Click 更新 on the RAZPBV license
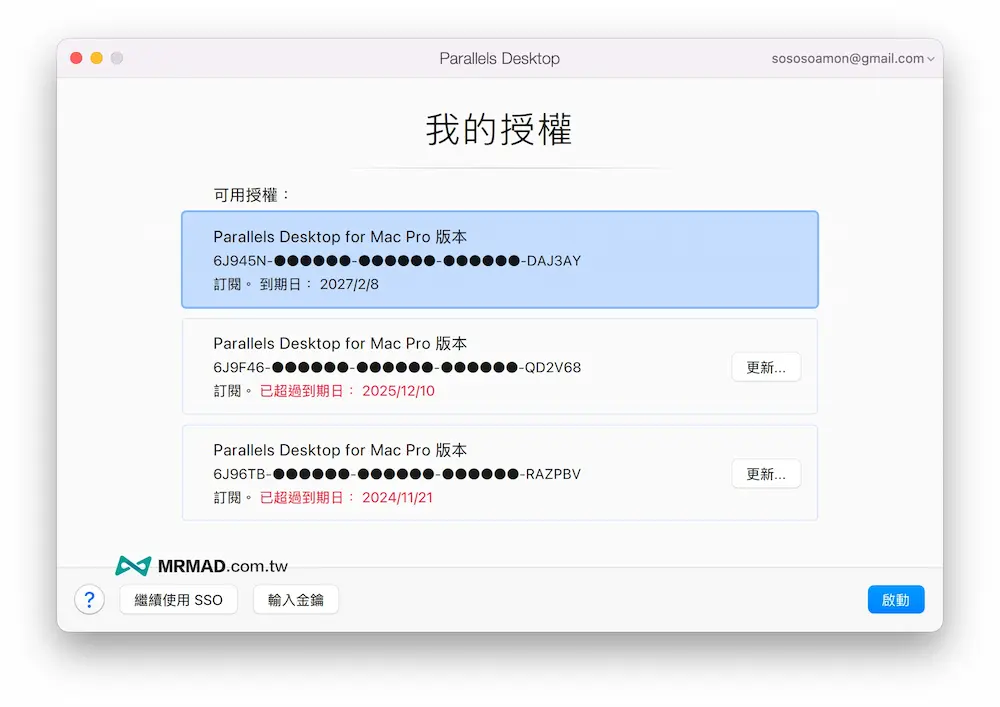Viewport: 1000px width, 707px height. [766, 473]
